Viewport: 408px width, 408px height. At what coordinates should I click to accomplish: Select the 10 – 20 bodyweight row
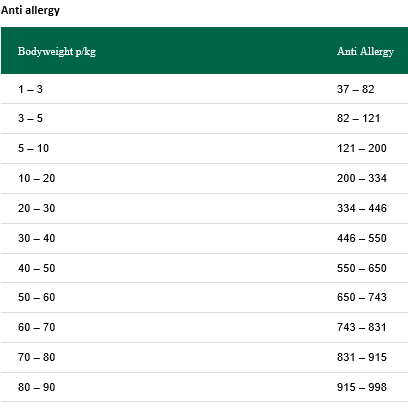coord(204,178)
